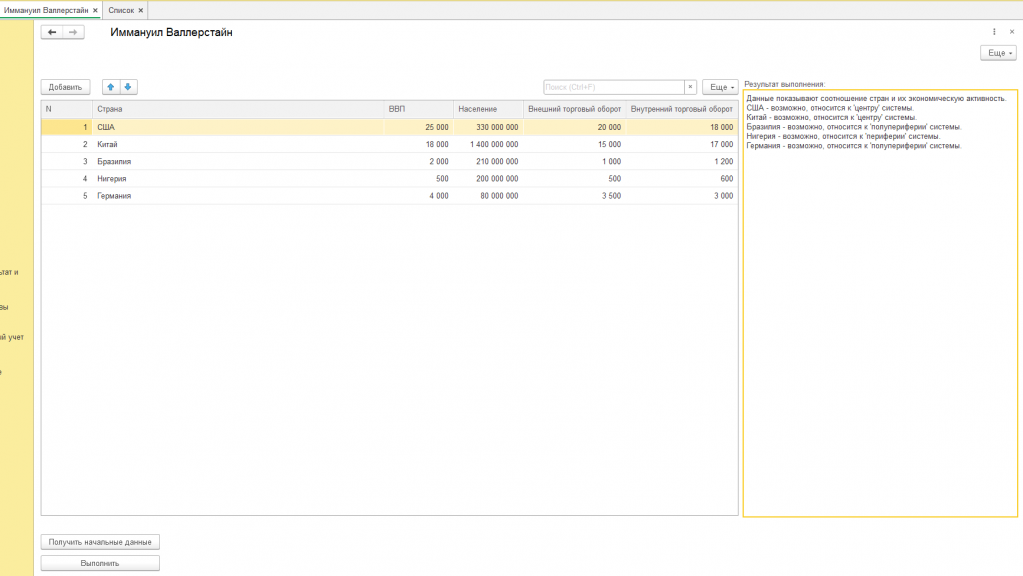This screenshot has height=576, width=1023.
Task: Select the Нигерия row cell
Action: point(238,178)
